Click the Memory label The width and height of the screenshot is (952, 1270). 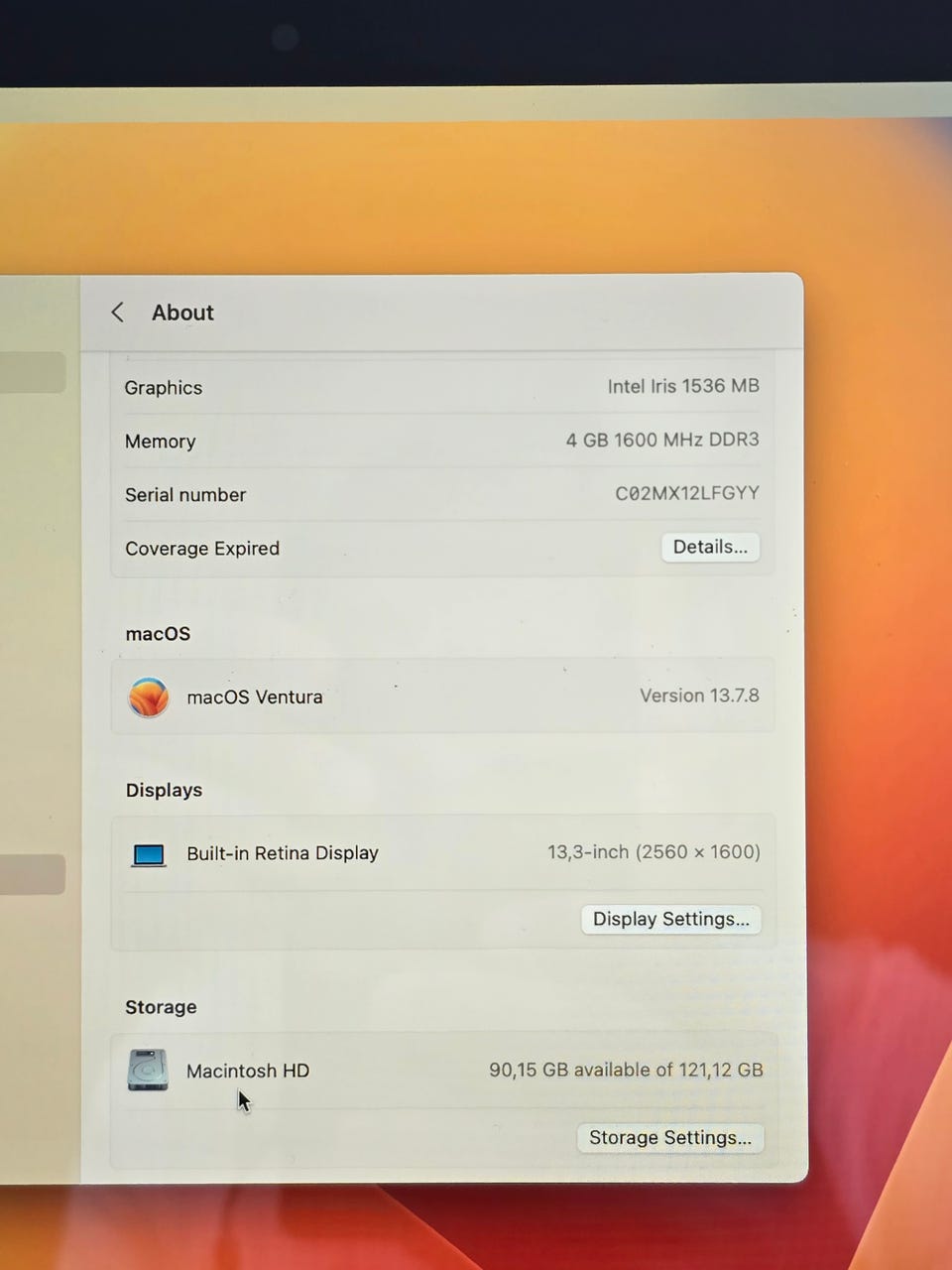(161, 442)
